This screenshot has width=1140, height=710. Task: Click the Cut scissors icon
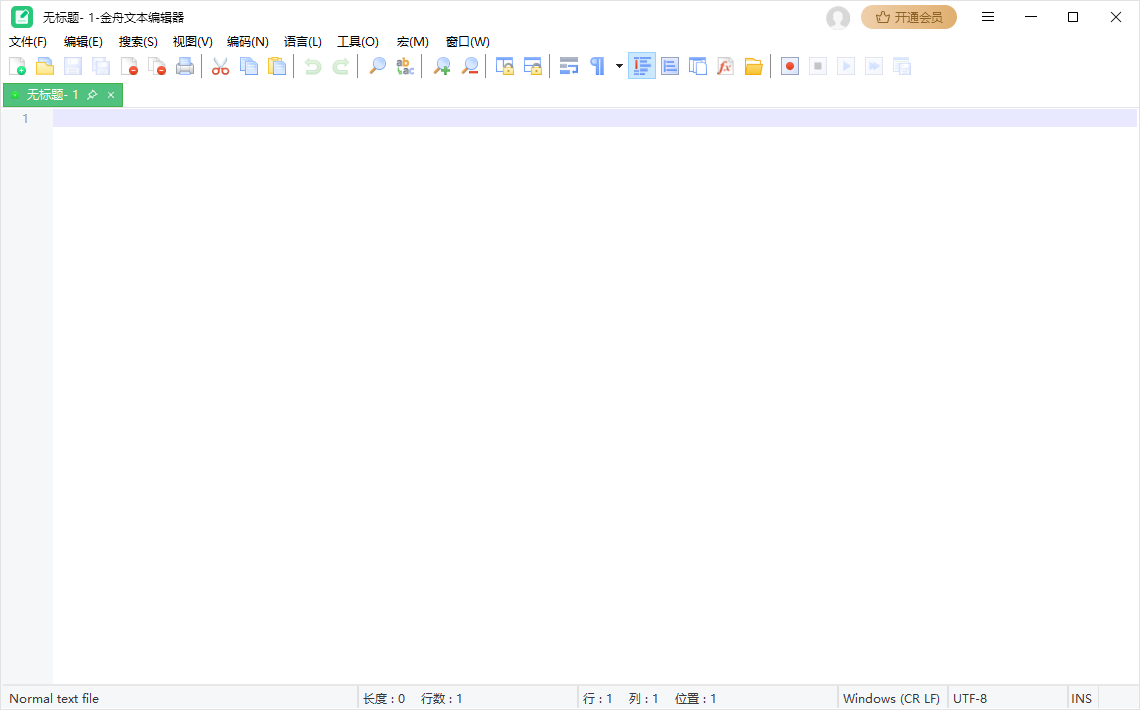coord(220,66)
